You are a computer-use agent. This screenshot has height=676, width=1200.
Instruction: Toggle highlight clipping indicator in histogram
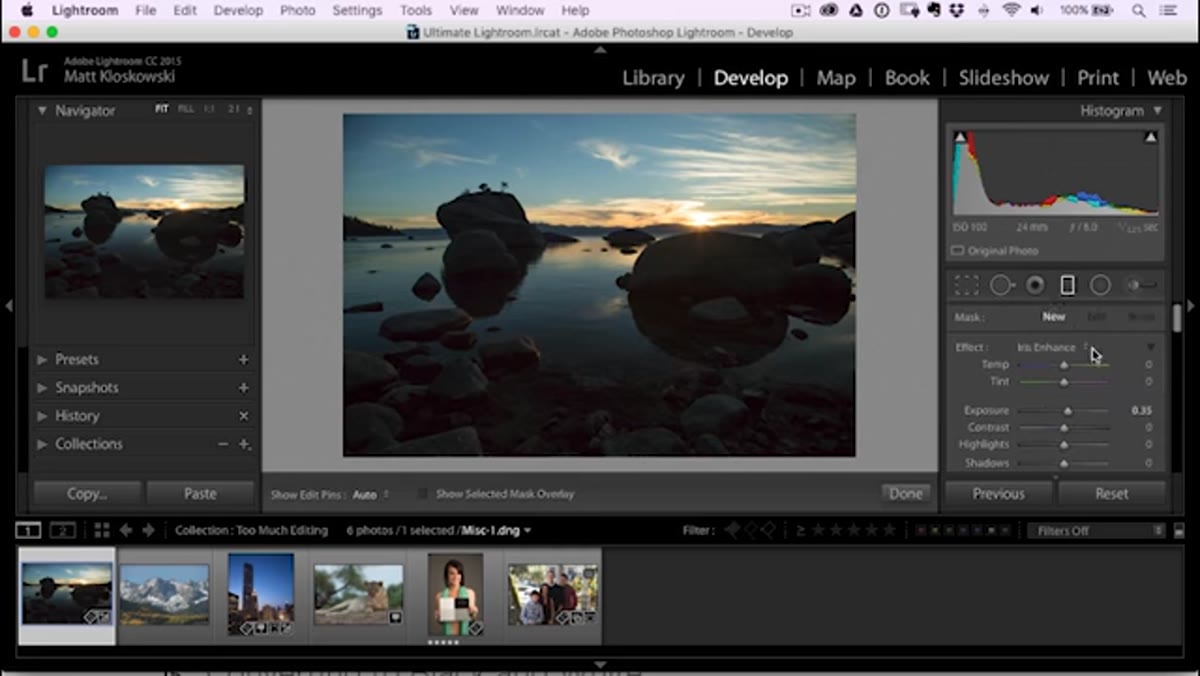[1151, 137]
